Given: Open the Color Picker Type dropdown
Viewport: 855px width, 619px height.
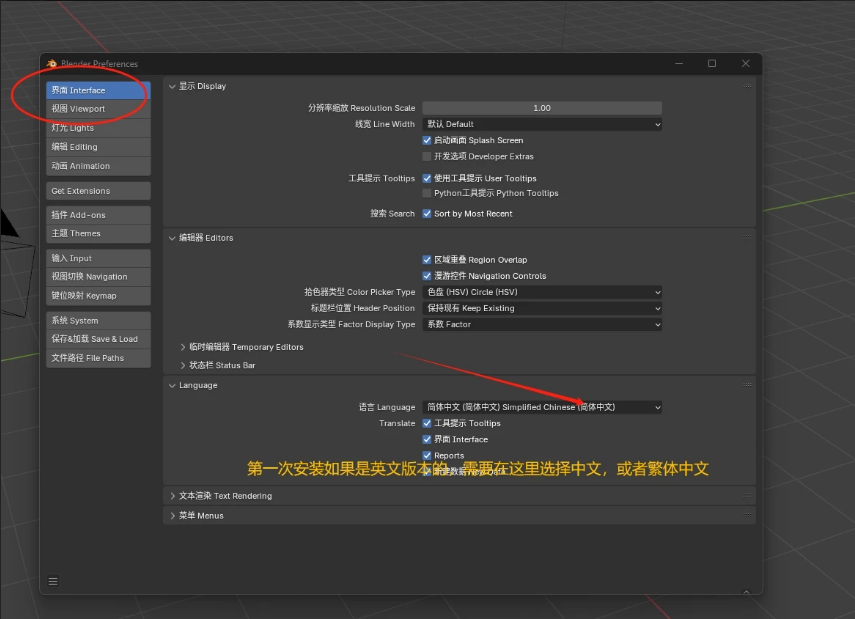Looking at the screenshot, I should 542,292.
